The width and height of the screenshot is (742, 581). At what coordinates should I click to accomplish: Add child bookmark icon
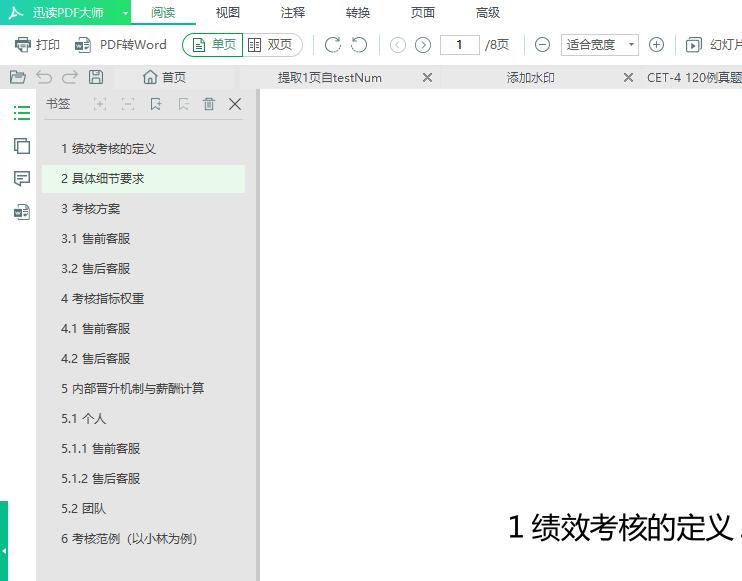pos(184,104)
